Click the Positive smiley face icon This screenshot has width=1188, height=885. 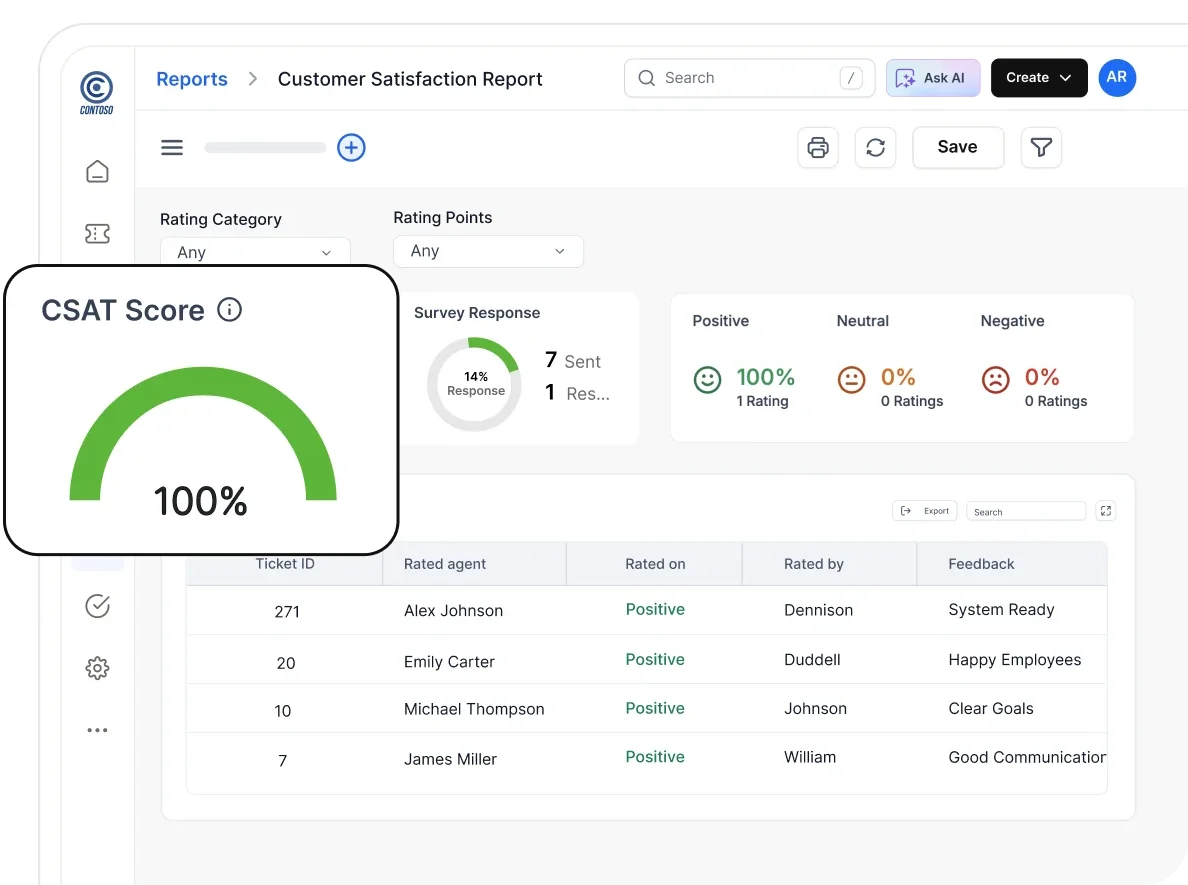click(x=707, y=380)
